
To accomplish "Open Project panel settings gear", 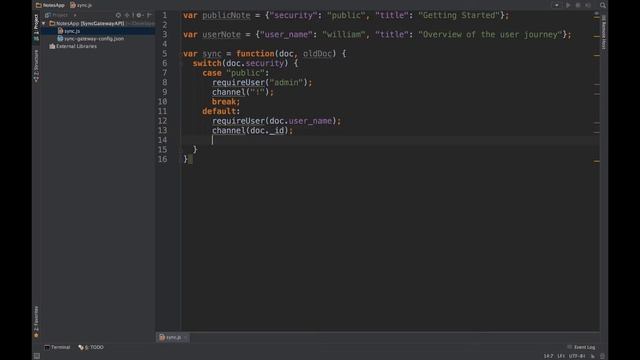I will pos(139,15).
